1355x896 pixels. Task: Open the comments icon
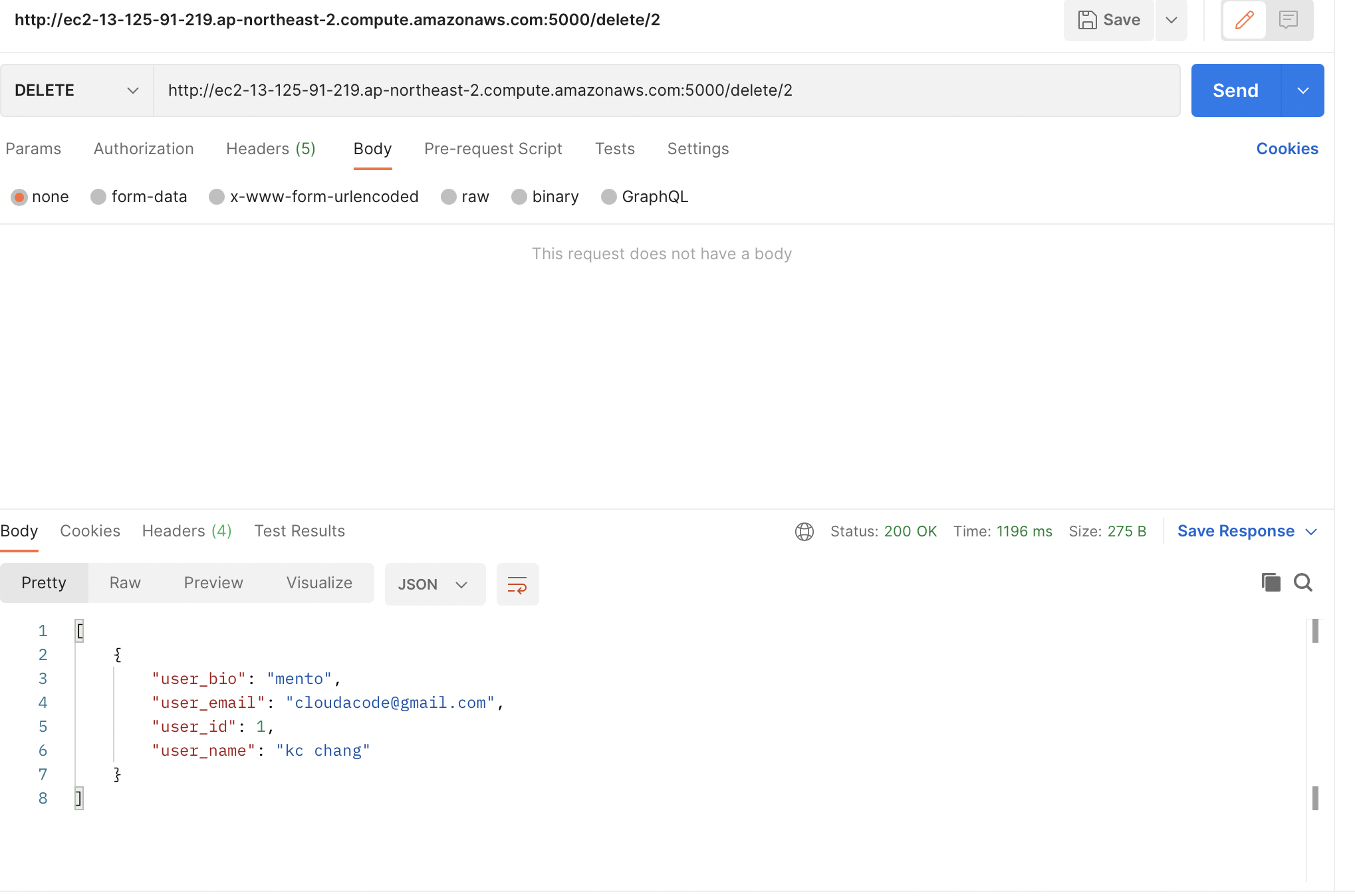click(x=1288, y=20)
